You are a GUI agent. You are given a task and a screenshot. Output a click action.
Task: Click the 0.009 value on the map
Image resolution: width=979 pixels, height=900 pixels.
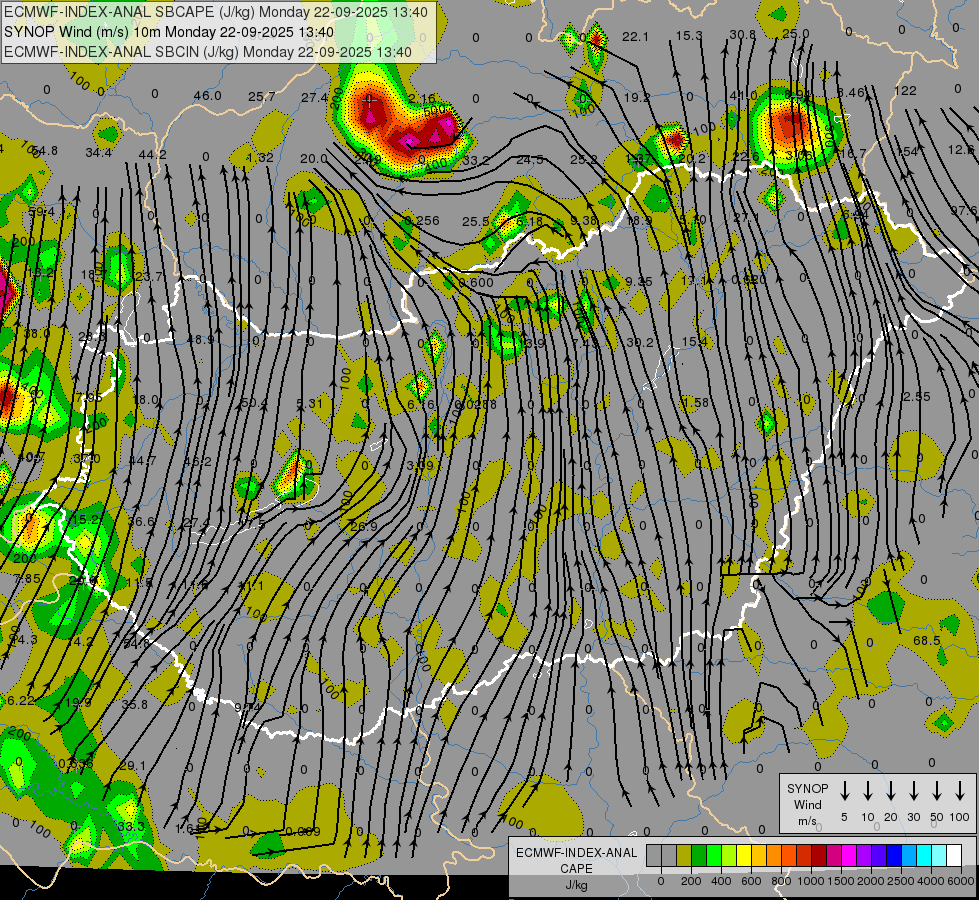303,831
